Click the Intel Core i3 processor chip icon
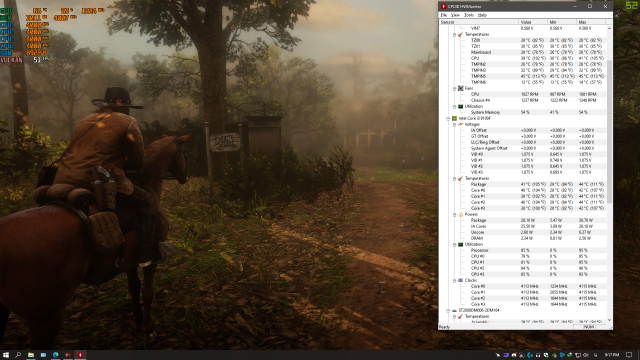The width and height of the screenshot is (640, 360). tap(454, 118)
